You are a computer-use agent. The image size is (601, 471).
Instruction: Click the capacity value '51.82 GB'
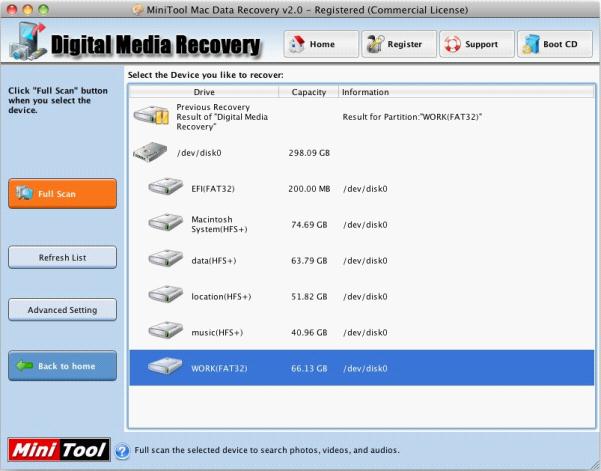click(x=309, y=297)
